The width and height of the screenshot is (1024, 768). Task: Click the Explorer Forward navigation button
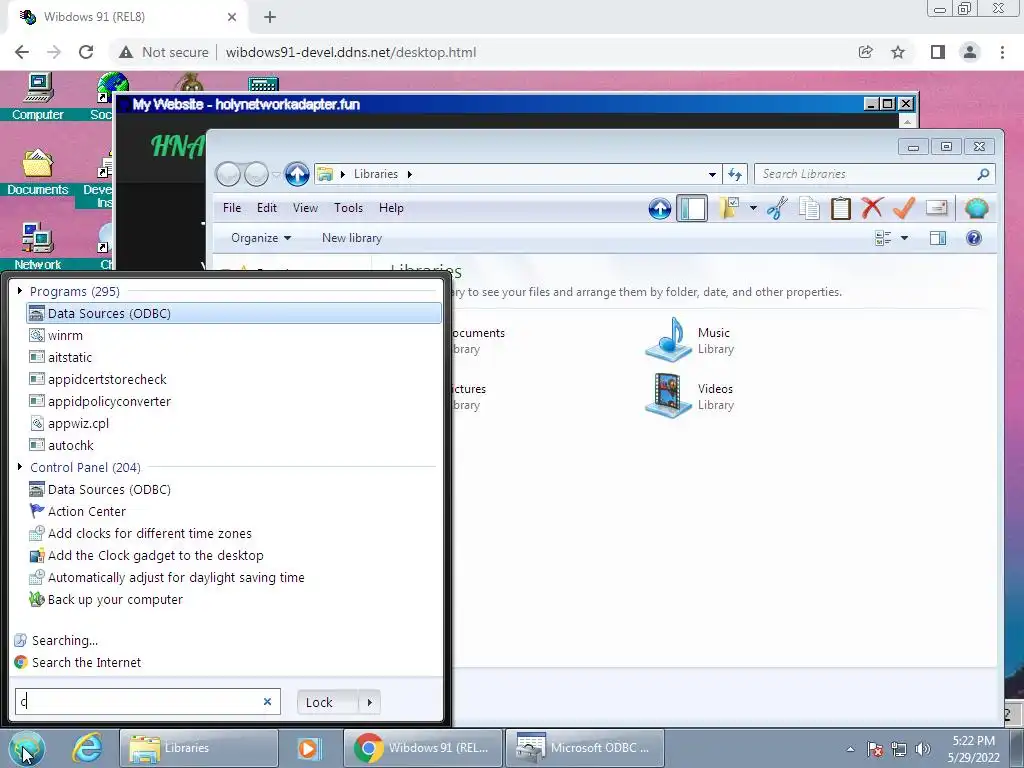256,174
